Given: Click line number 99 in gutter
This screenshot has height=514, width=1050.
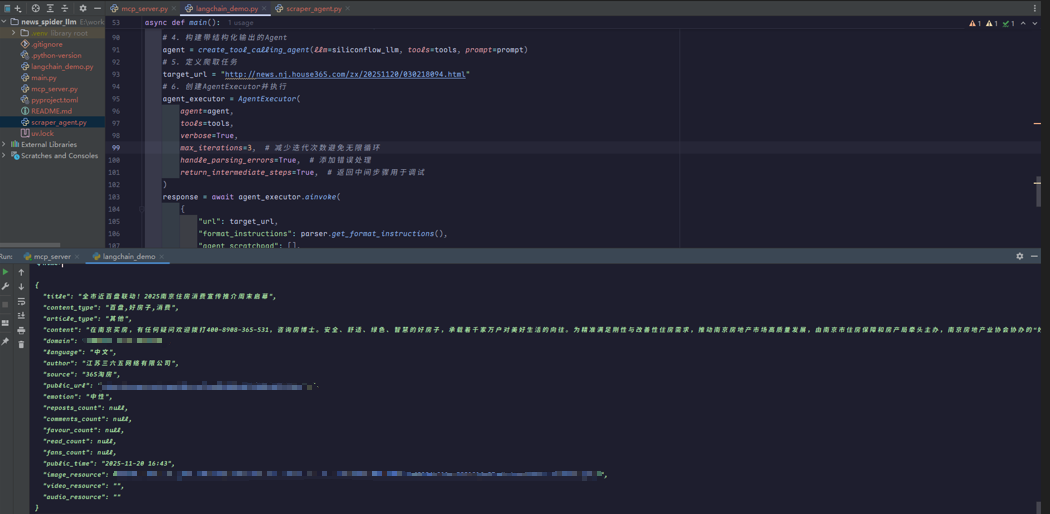Looking at the screenshot, I should coord(117,147).
